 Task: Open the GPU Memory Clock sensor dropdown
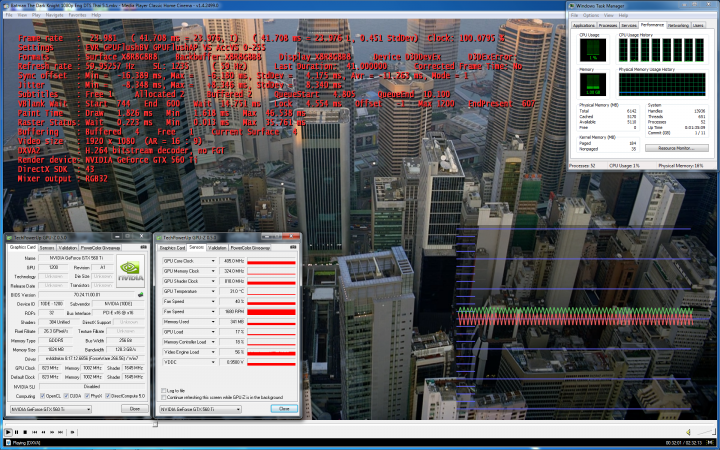[213, 271]
